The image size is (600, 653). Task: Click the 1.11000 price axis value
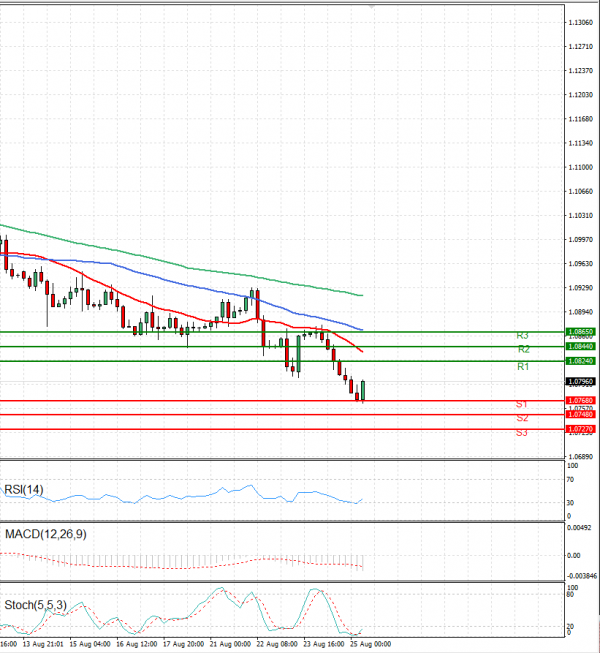coord(580,167)
